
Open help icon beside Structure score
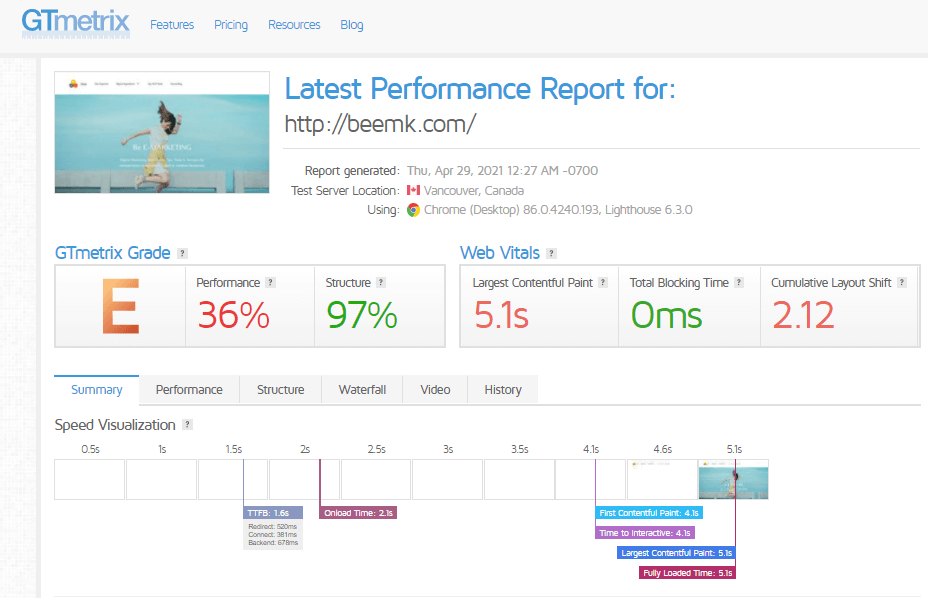[381, 282]
